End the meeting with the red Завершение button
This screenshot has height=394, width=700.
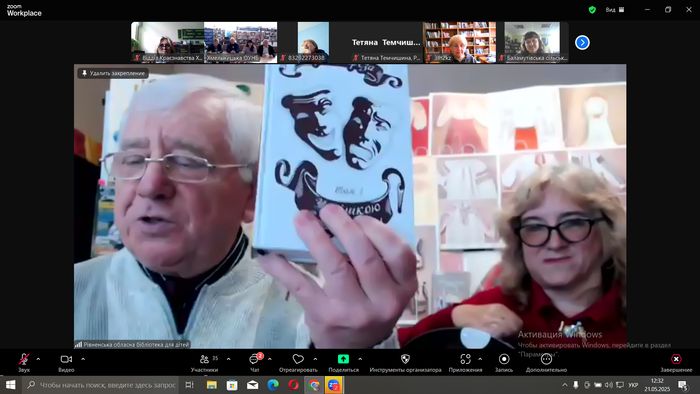pyautogui.click(x=676, y=362)
